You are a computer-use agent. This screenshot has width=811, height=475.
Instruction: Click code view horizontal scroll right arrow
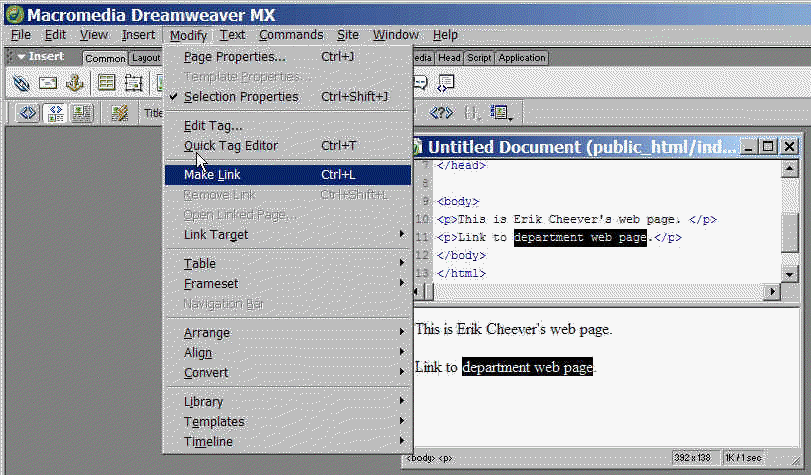point(772,292)
